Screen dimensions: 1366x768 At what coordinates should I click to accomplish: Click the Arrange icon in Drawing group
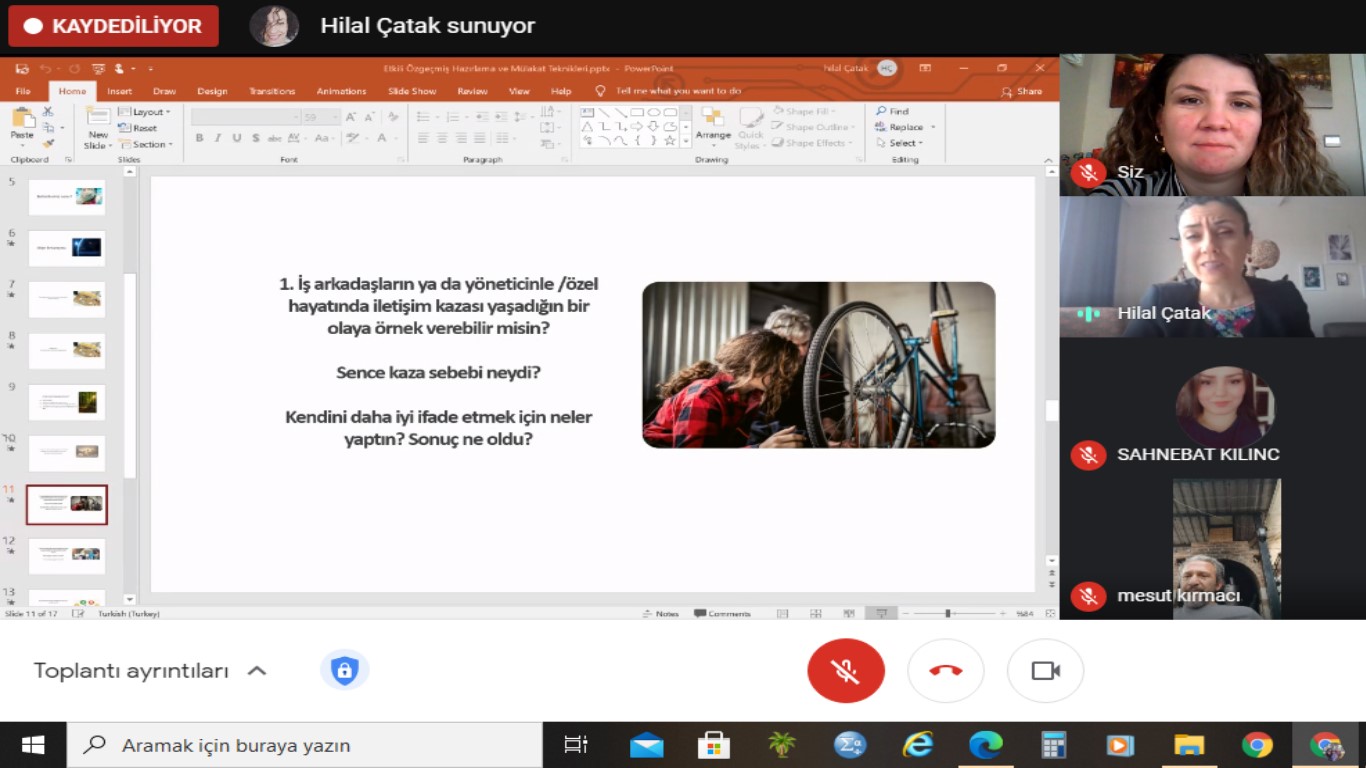(x=713, y=123)
